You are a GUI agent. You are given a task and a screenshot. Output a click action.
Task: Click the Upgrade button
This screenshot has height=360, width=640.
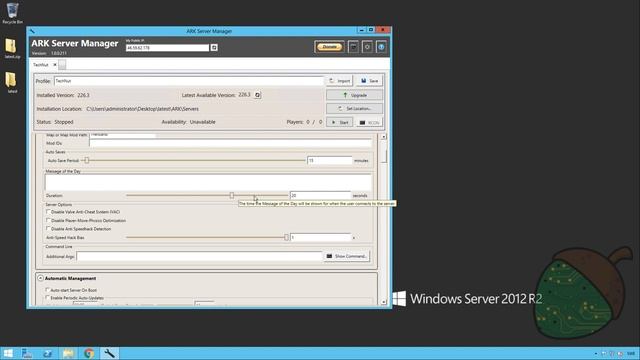tap(354, 95)
